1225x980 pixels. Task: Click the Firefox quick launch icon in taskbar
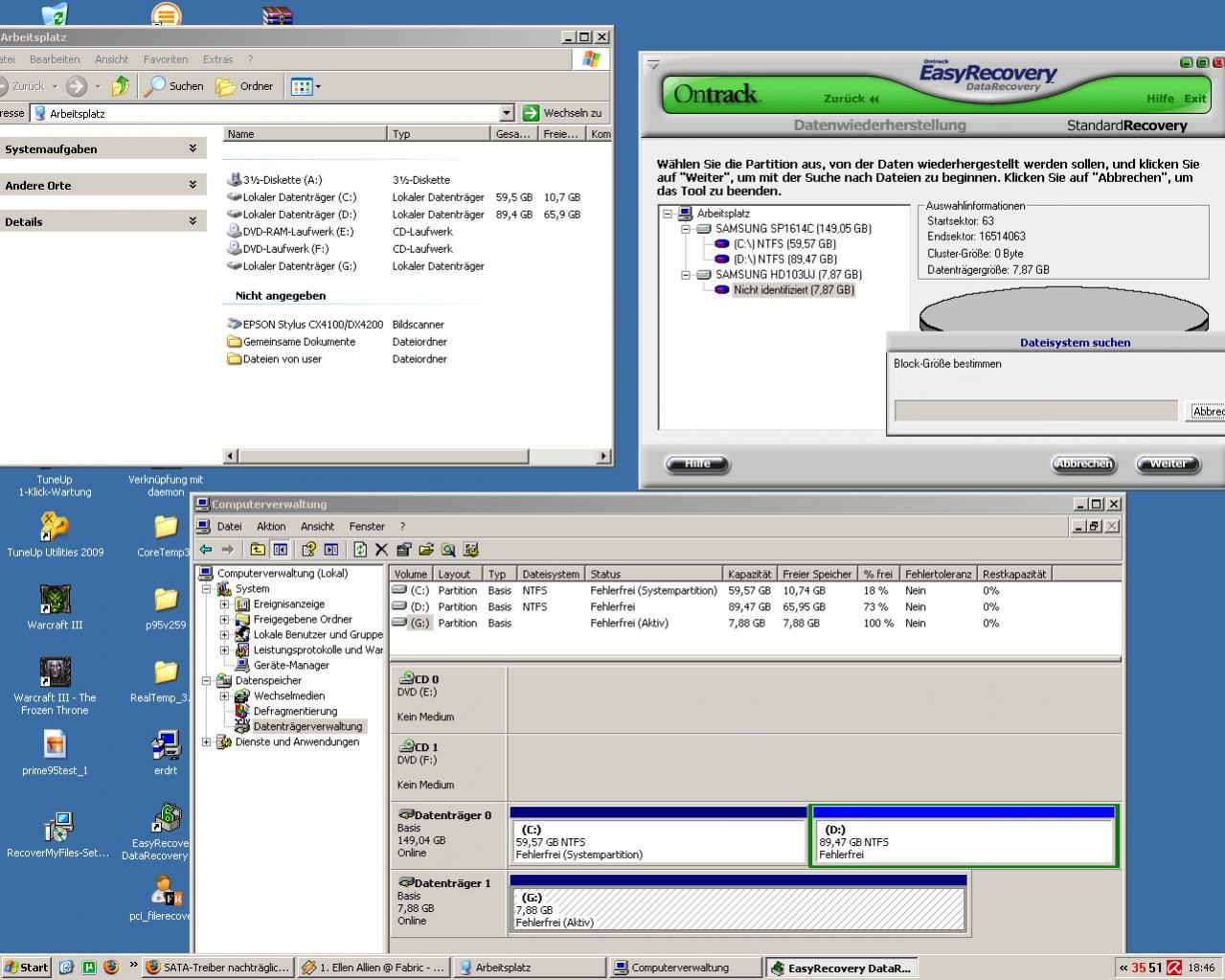110,968
